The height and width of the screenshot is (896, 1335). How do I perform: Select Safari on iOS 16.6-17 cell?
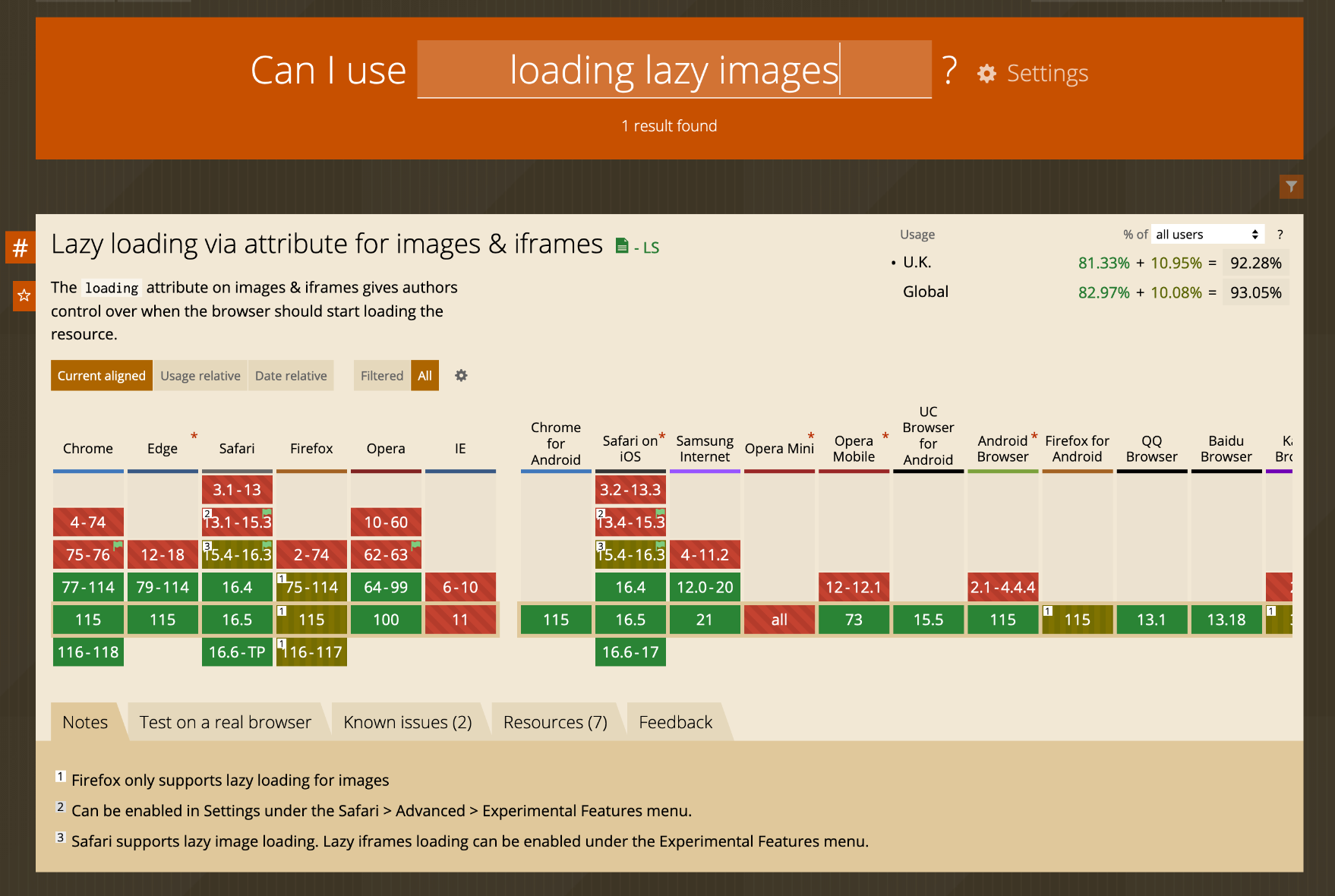(x=630, y=652)
